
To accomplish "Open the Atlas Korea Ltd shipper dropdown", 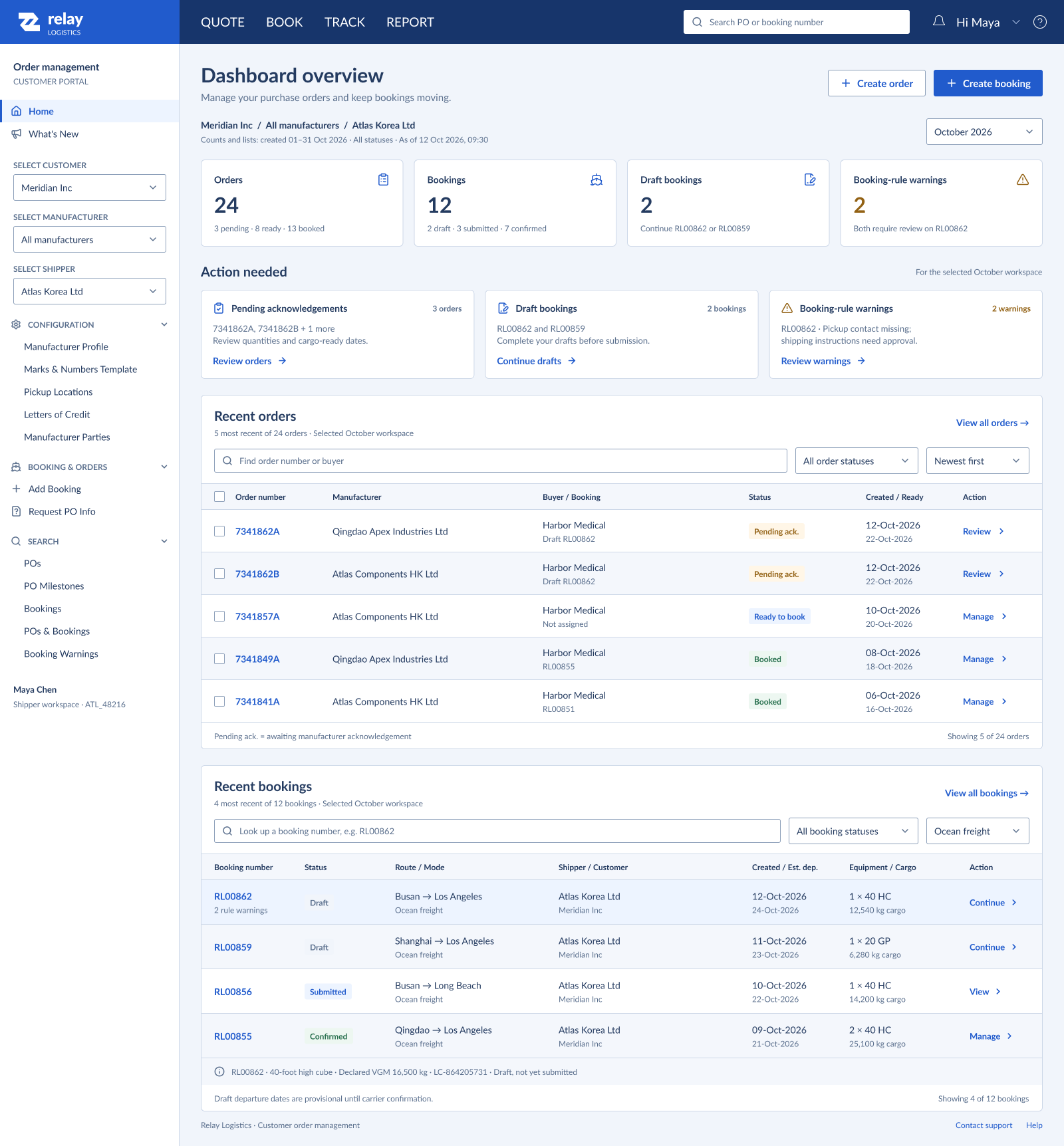I will point(90,291).
